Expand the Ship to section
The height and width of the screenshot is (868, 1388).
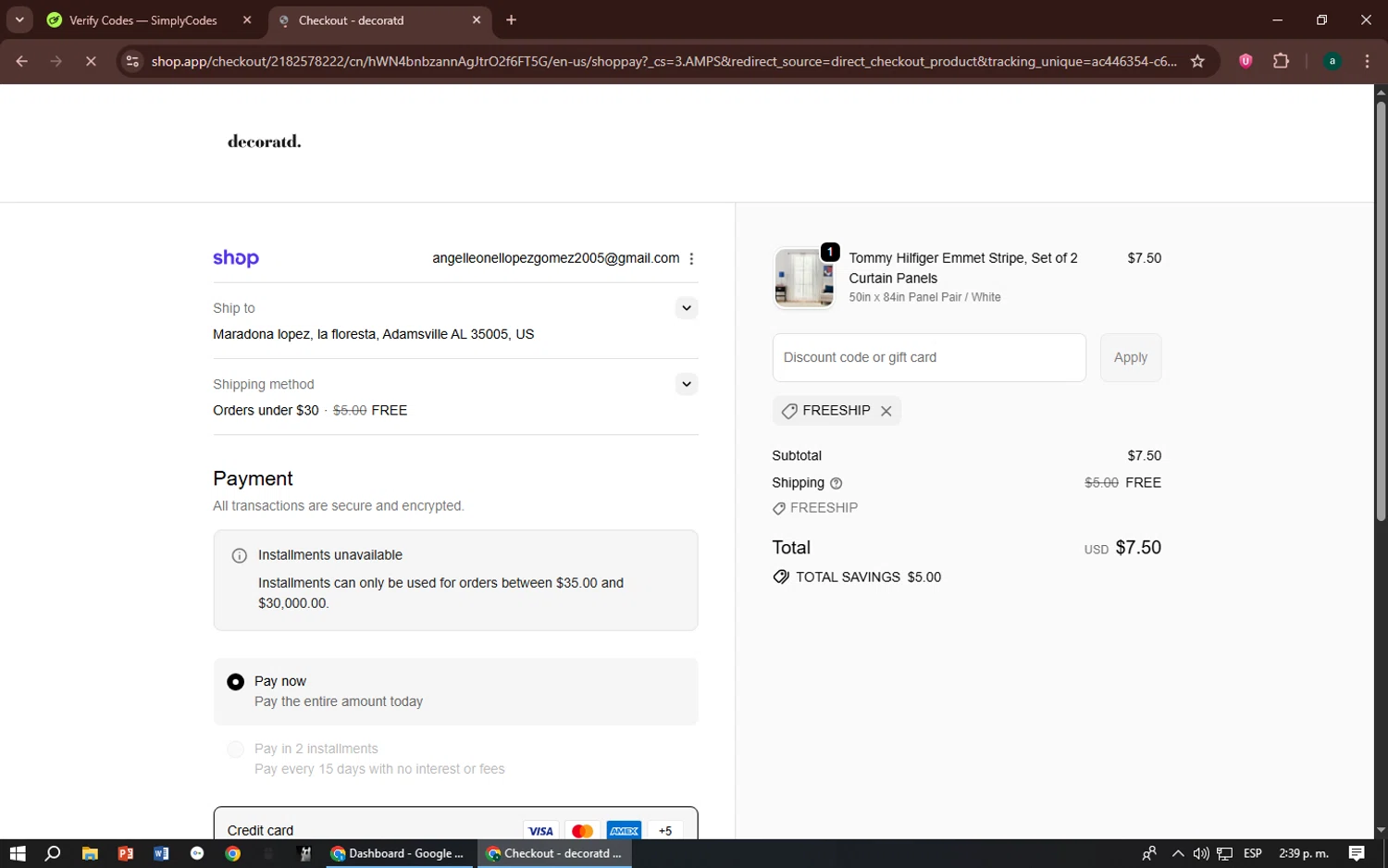(686, 308)
